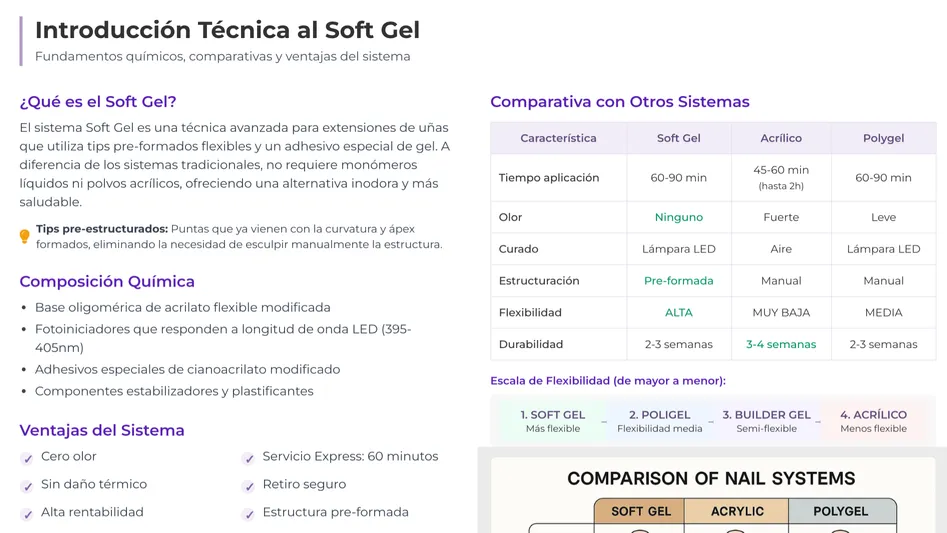Click the checkmark icon next to Retiro seguro
This screenshot has width=947, height=533.
point(248,486)
